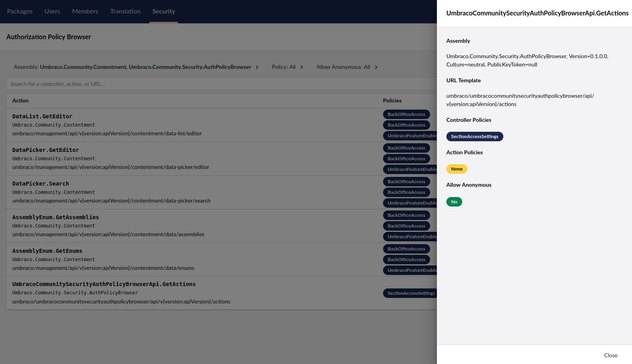Open the Translation tab
This screenshot has height=364, width=632.
pyautogui.click(x=125, y=11)
